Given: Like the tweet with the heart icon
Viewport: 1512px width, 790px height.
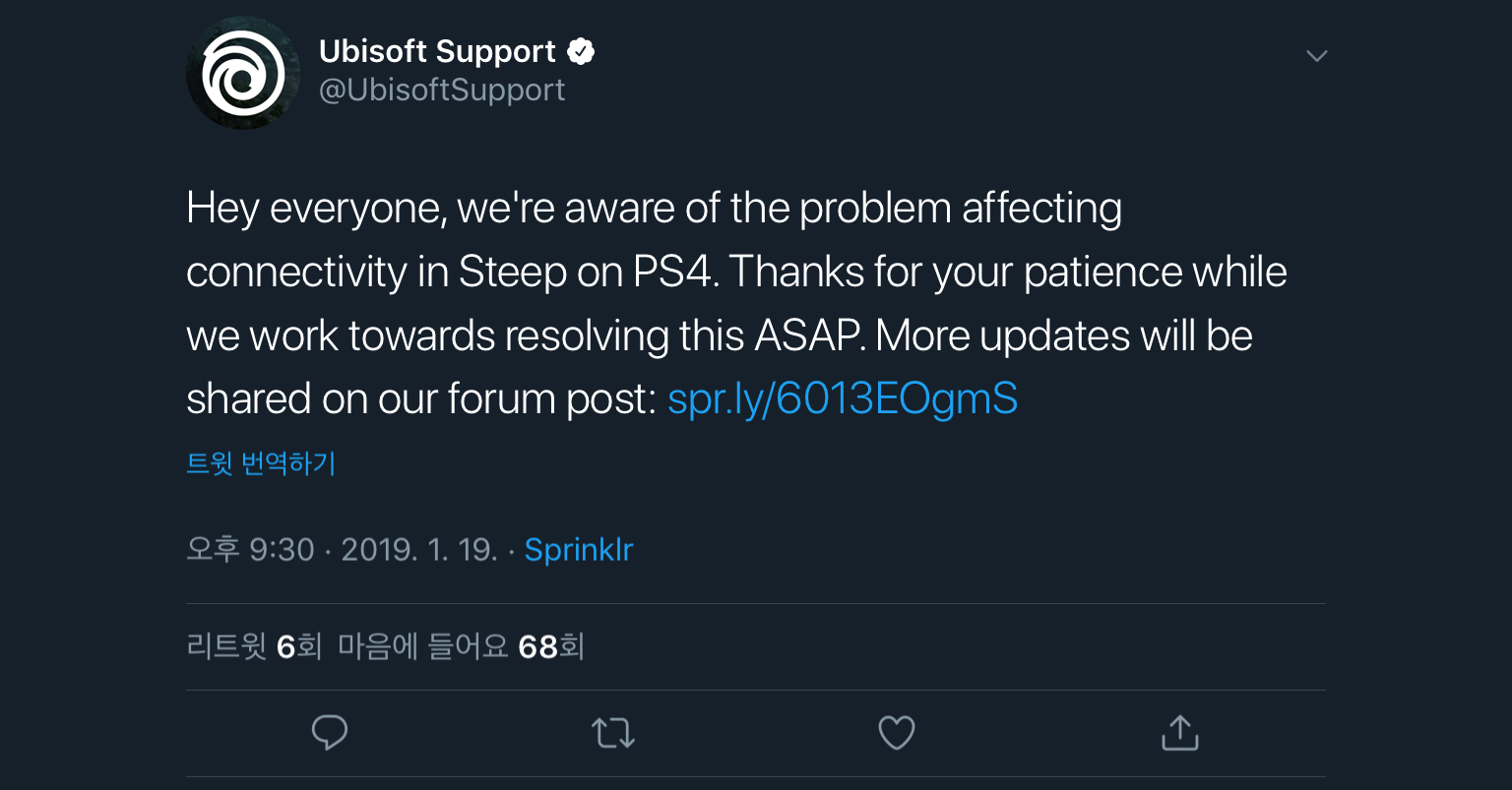Looking at the screenshot, I should [896, 733].
